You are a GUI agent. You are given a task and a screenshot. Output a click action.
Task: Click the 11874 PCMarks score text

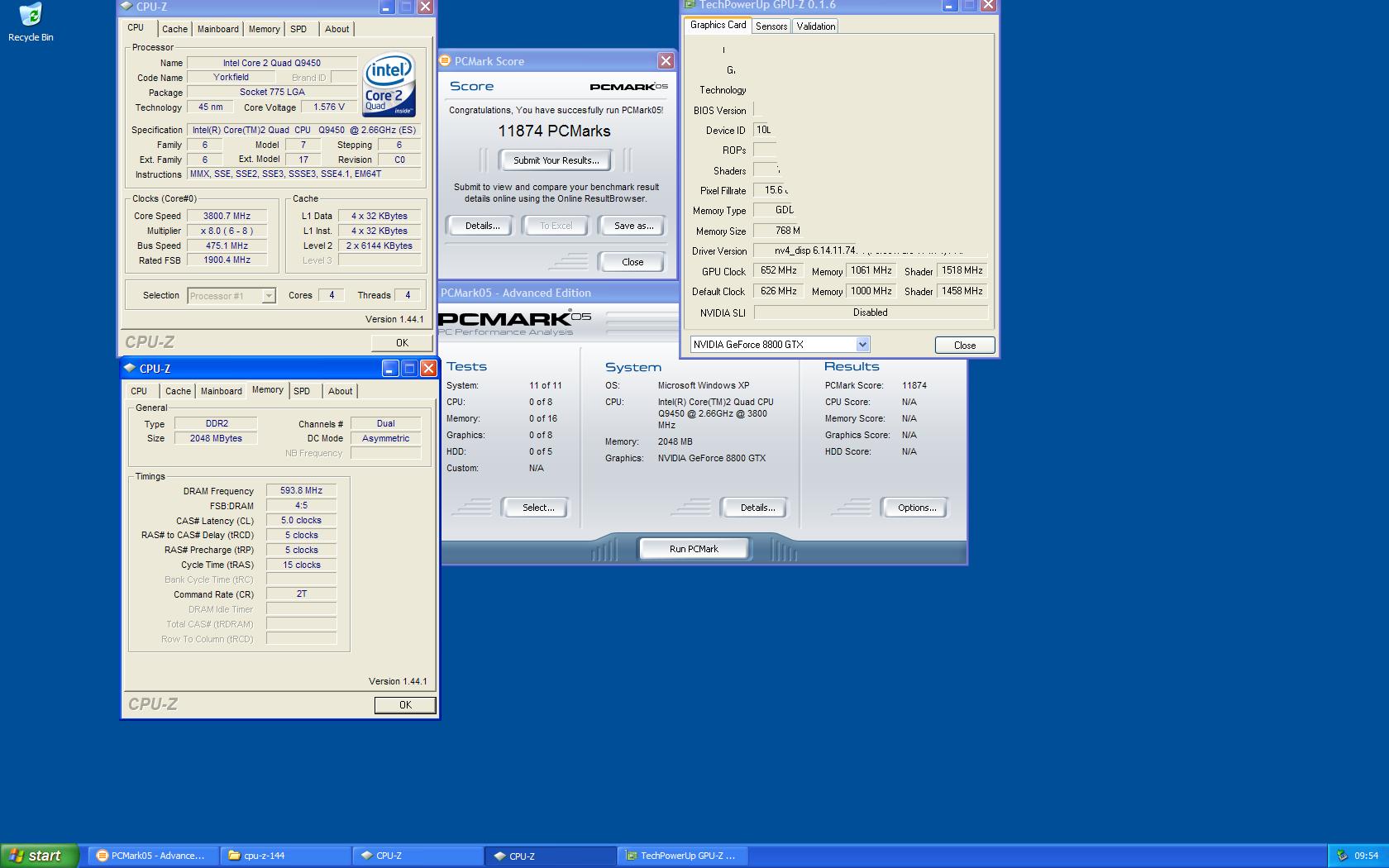click(x=554, y=131)
